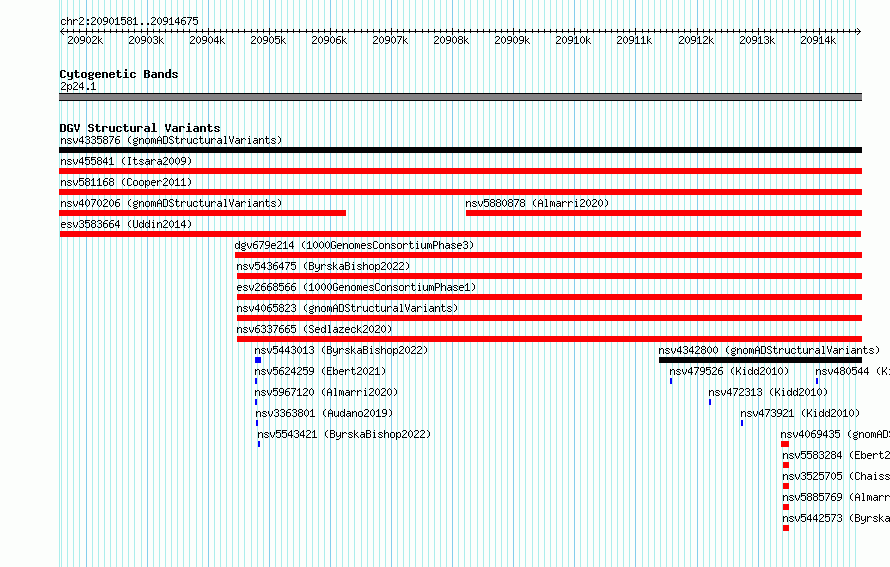Click the red bar under nsv5436475
890x567 pixels.
click(549, 276)
